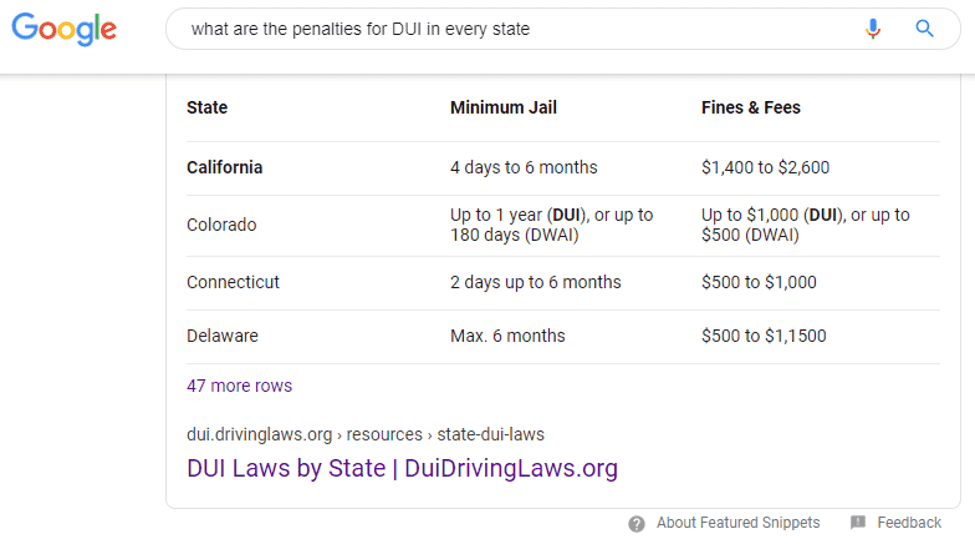Click California's fines $1,400 to $2,600
This screenshot has width=975, height=549.
[x=765, y=168]
